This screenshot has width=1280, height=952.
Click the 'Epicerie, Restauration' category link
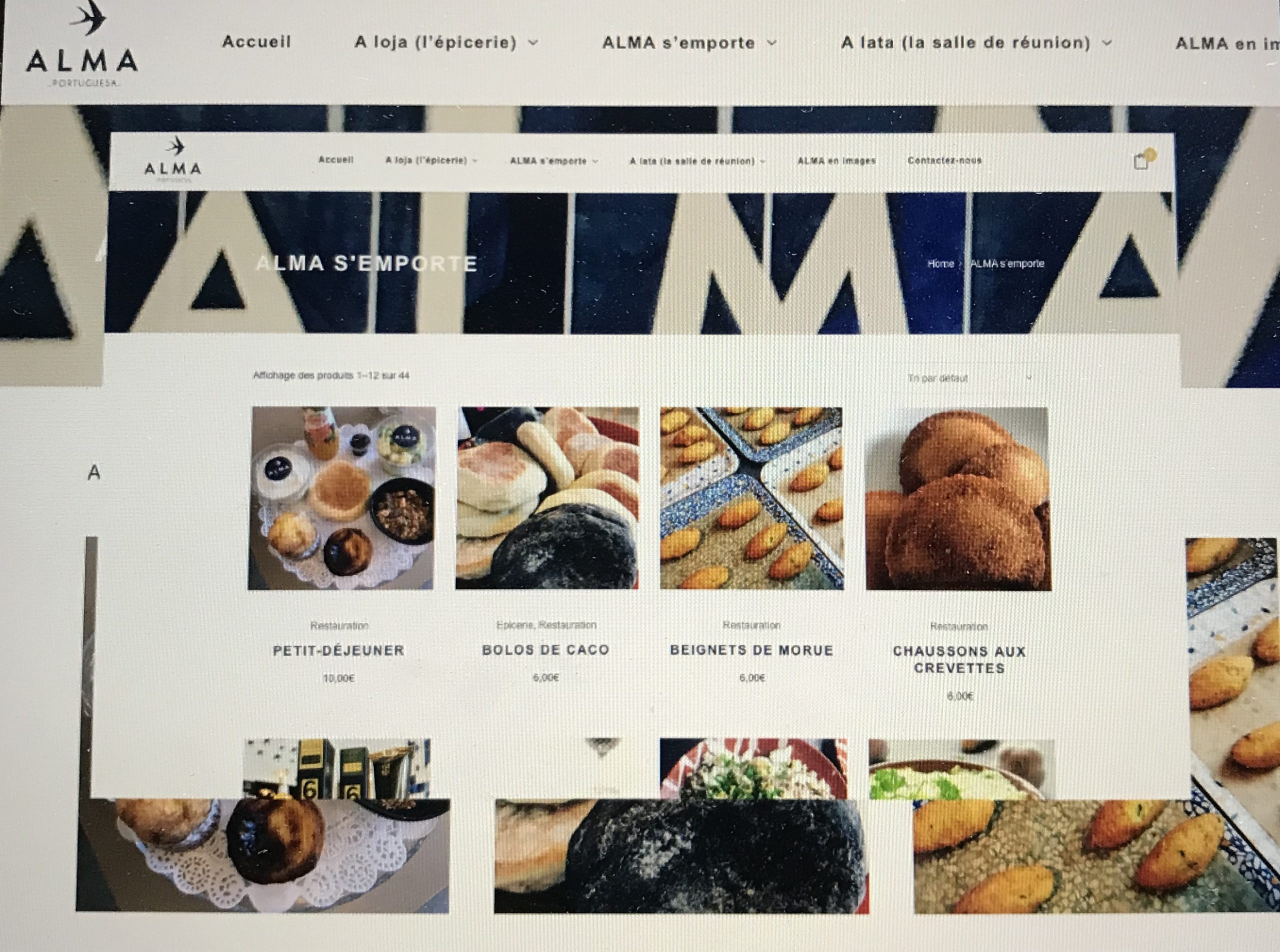[546, 624]
